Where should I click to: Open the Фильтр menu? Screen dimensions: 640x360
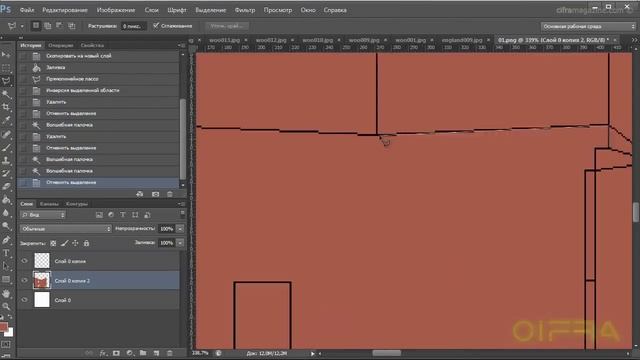[245, 10]
